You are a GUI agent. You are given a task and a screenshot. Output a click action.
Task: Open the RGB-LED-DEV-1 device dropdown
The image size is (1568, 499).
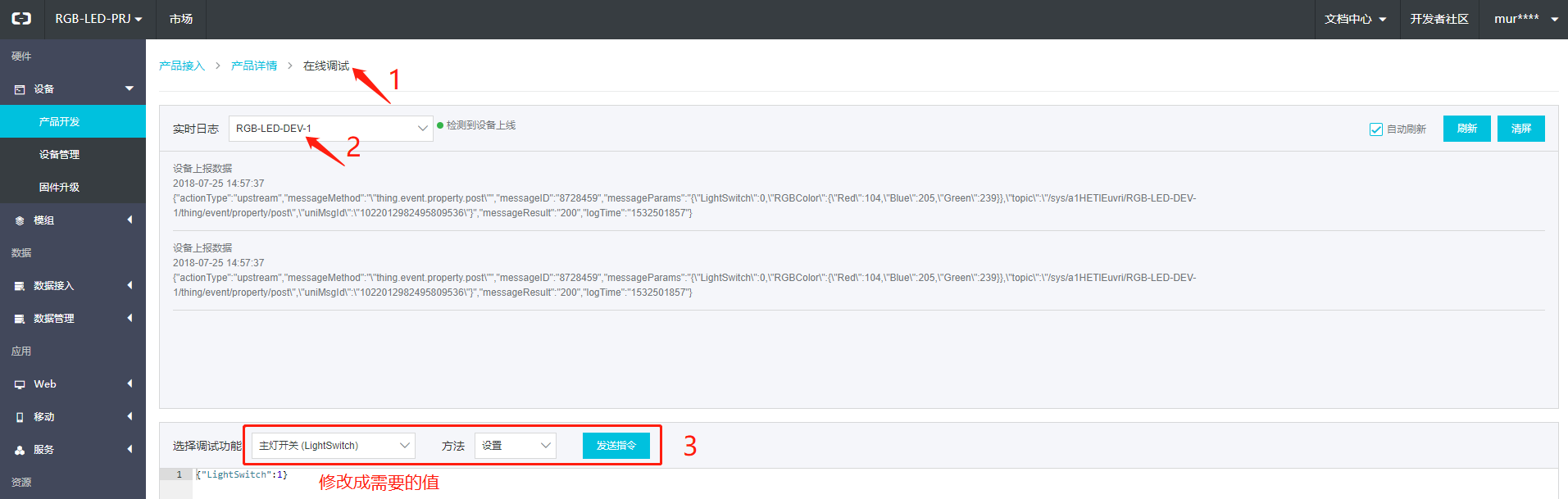coord(330,129)
